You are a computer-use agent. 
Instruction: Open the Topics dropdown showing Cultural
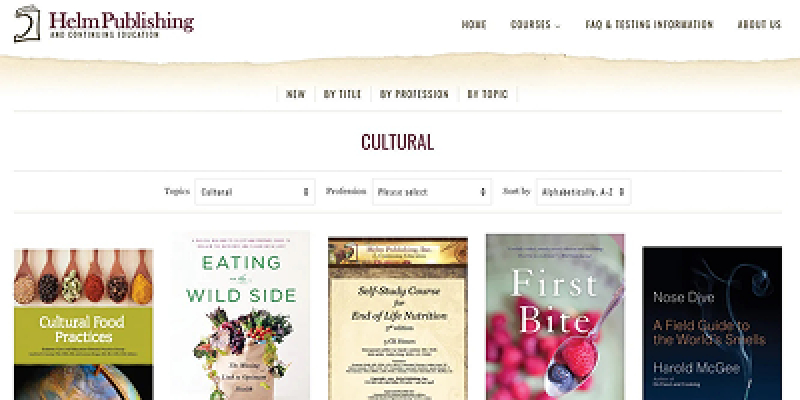[x=255, y=192]
